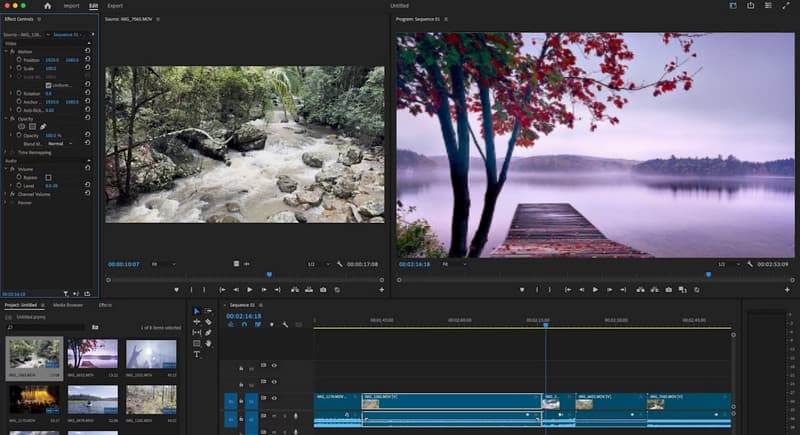Click the Home icon in top bar

[x=47, y=6]
